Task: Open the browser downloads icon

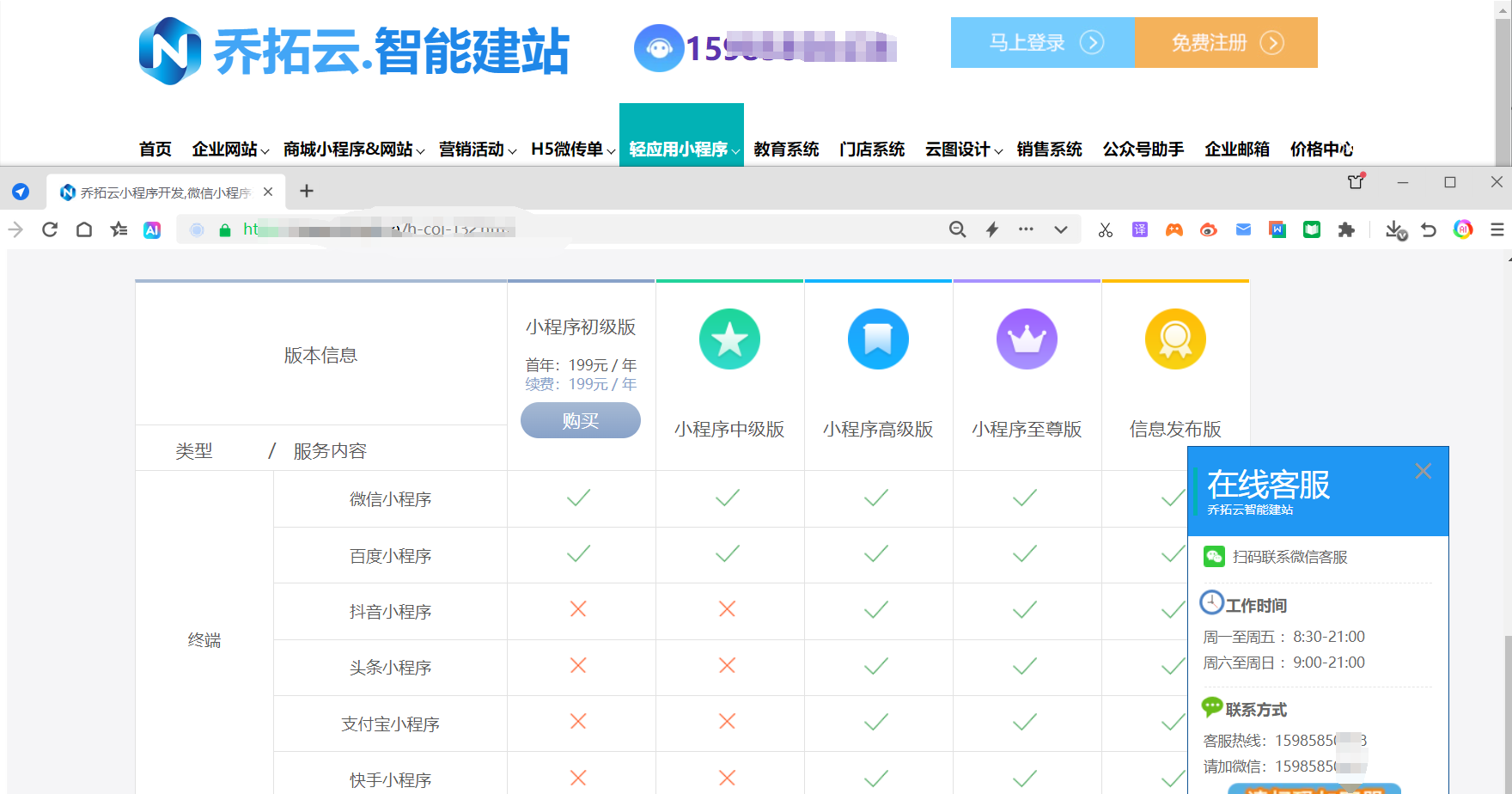Action: coord(1395,229)
